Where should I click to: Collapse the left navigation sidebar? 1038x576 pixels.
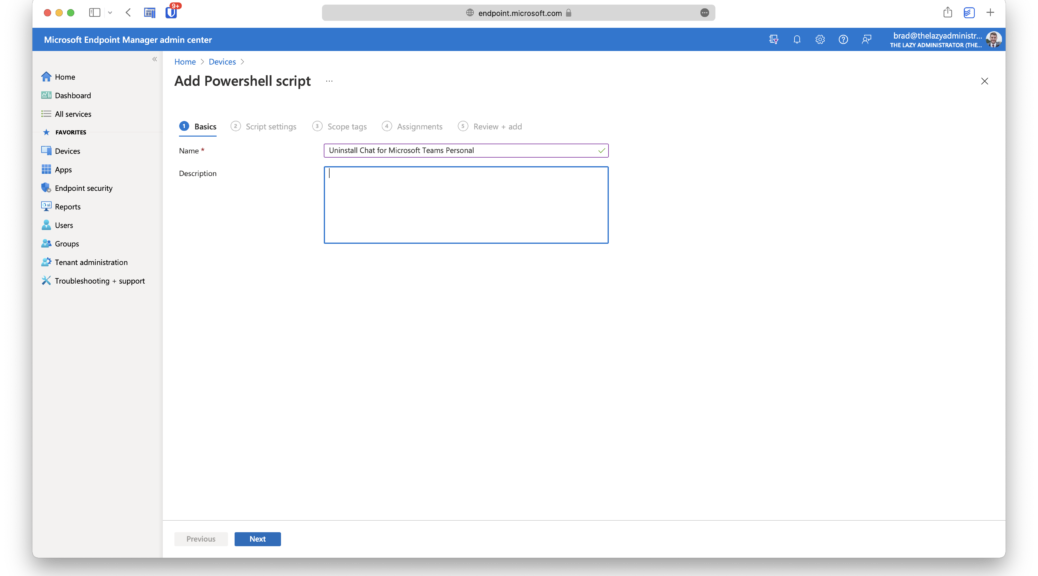point(154,59)
